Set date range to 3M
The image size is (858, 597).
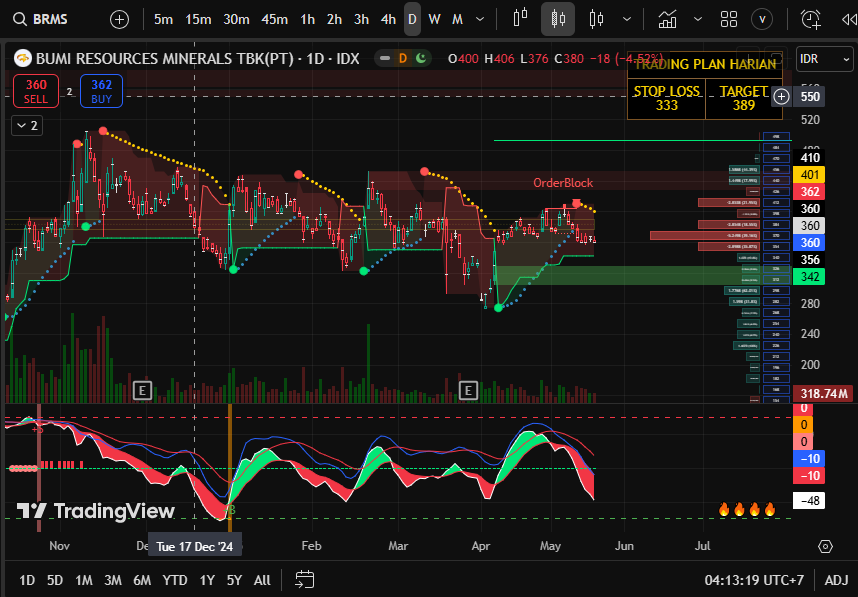point(113,580)
